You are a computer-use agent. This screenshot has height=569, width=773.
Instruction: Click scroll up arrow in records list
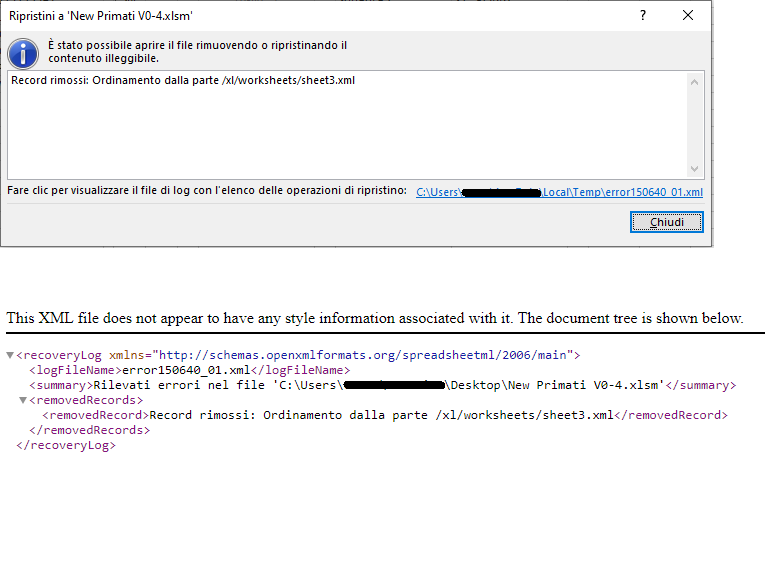694,82
